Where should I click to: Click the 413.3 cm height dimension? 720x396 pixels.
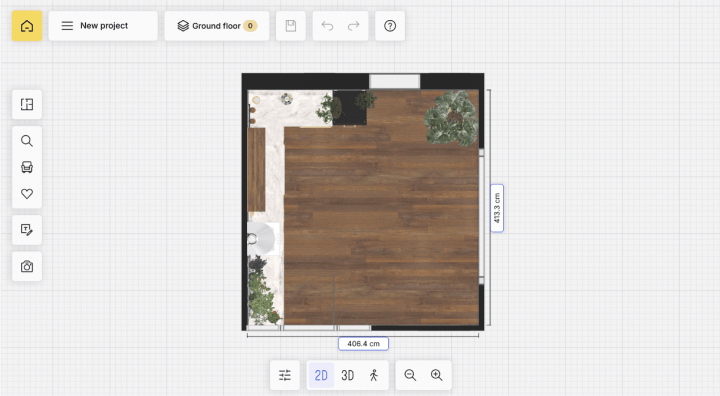[497, 208]
